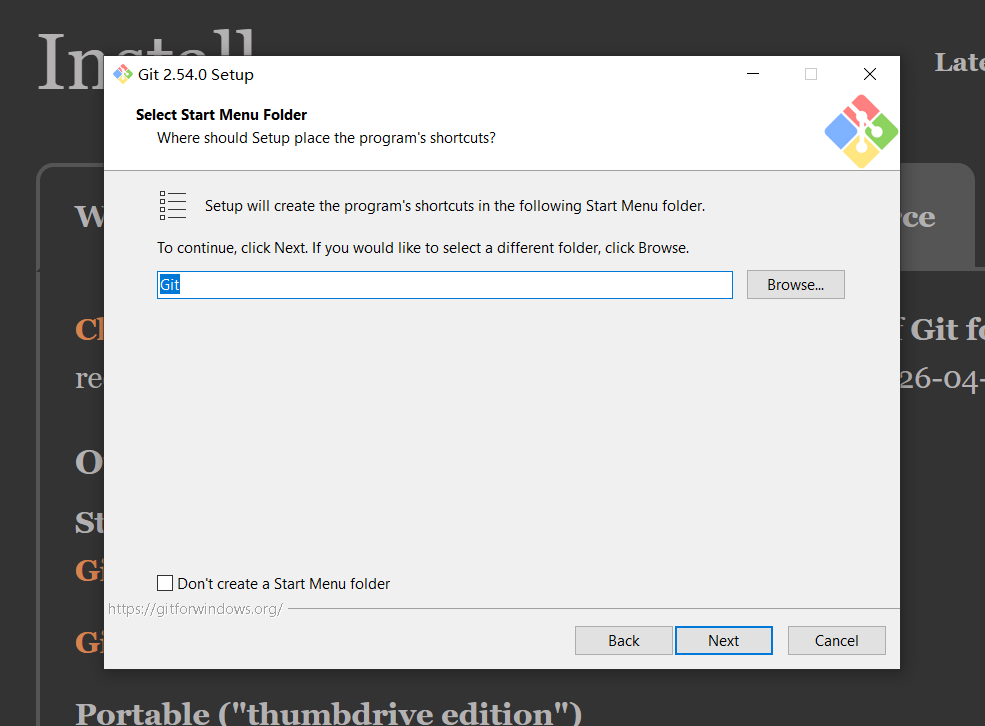
Task: Click the "Setup will create the program's shortcuts" text
Action: pos(455,206)
